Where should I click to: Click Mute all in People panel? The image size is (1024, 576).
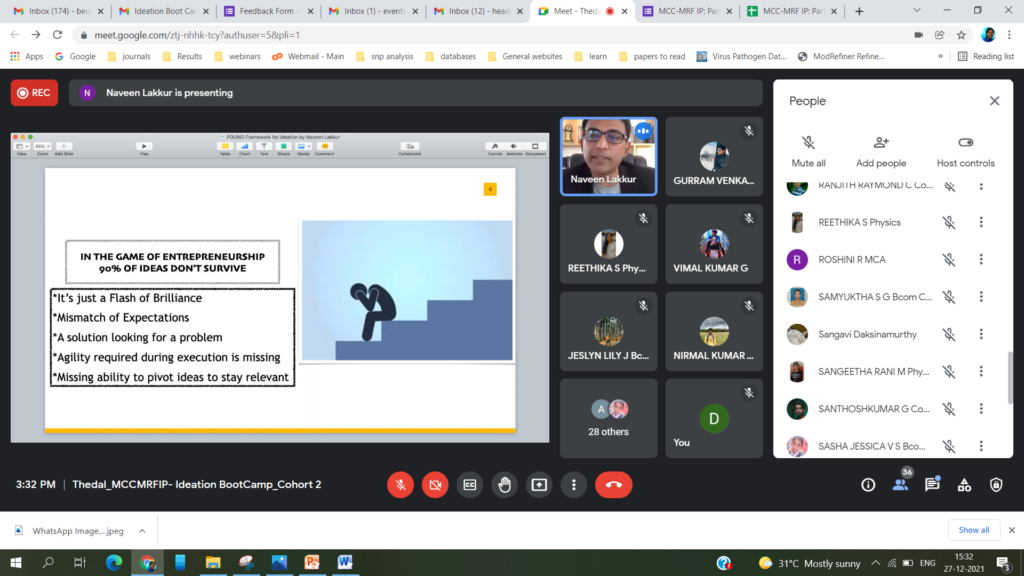tap(808, 152)
